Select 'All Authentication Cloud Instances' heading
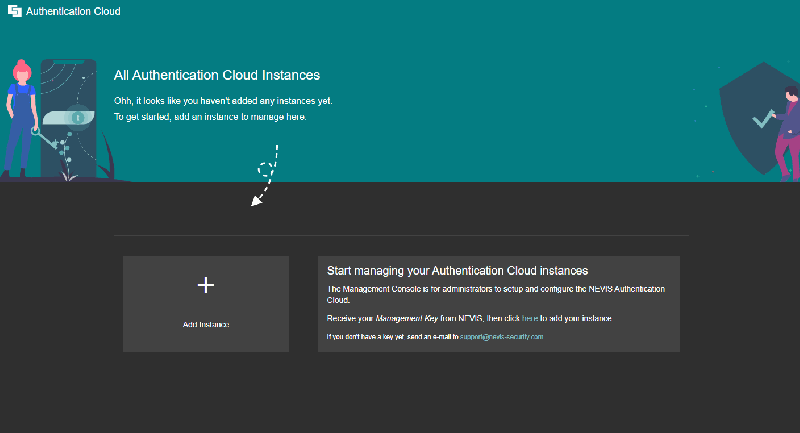This screenshot has width=800, height=433. pos(217,75)
